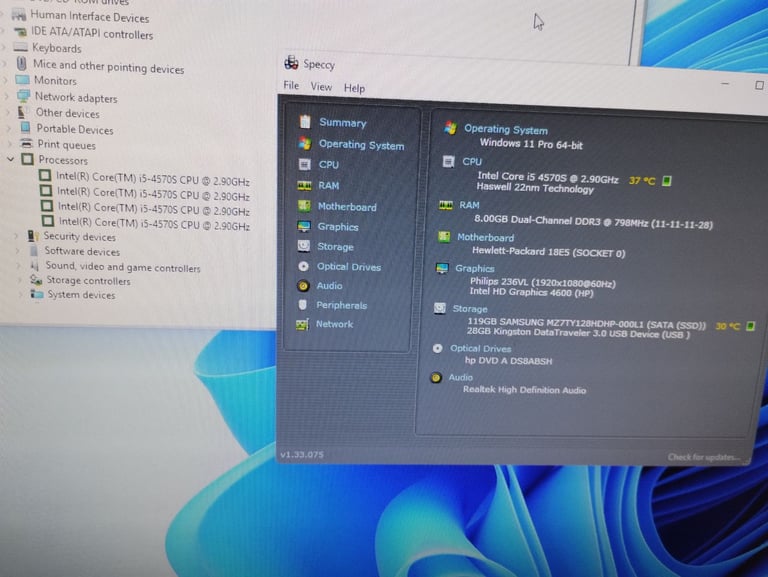Click the Intel HD Graphics 4600 text
768x577 pixels.
[x=531, y=292]
